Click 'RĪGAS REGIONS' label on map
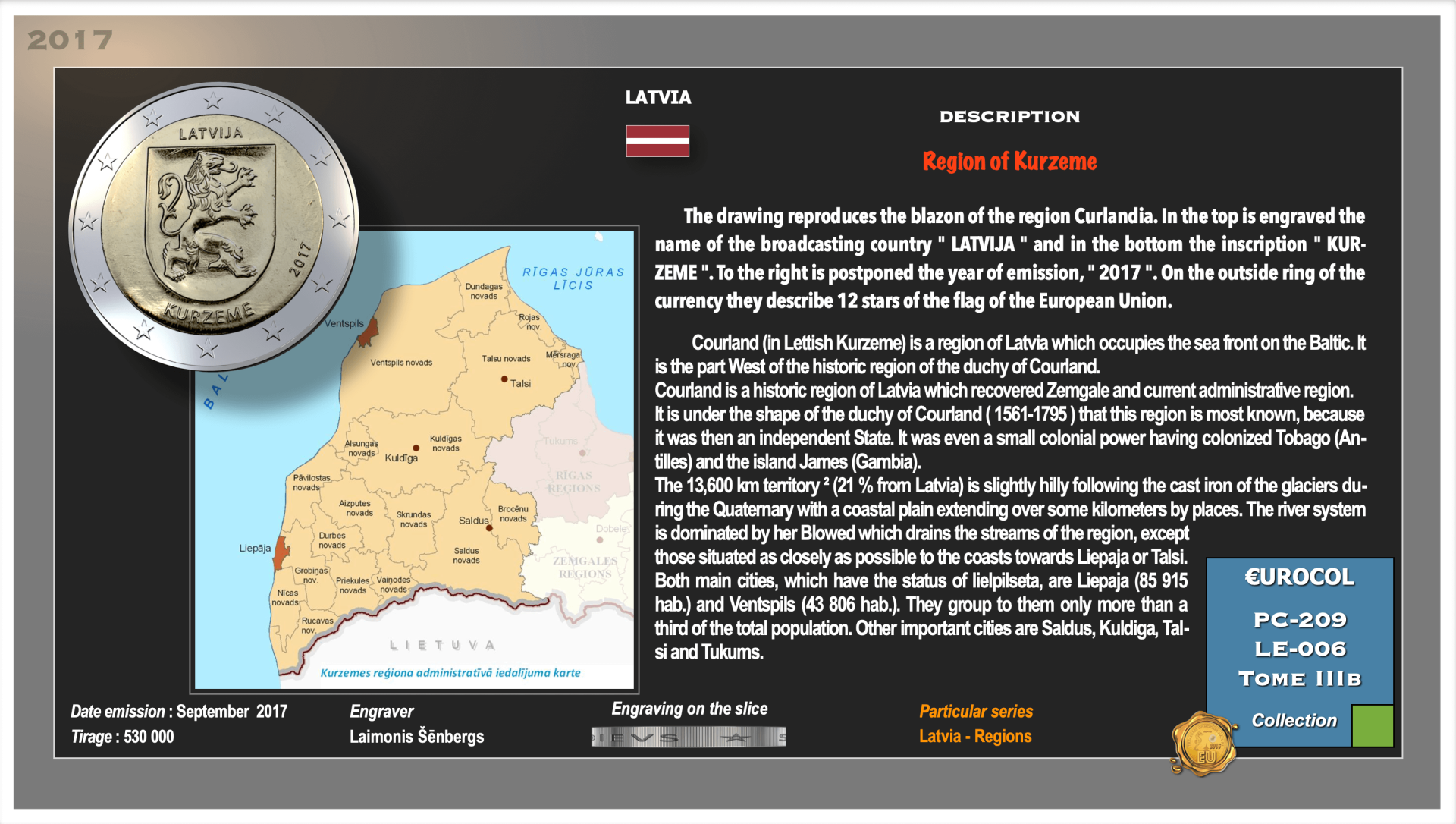Viewport: 1456px width, 824px height. tap(574, 482)
